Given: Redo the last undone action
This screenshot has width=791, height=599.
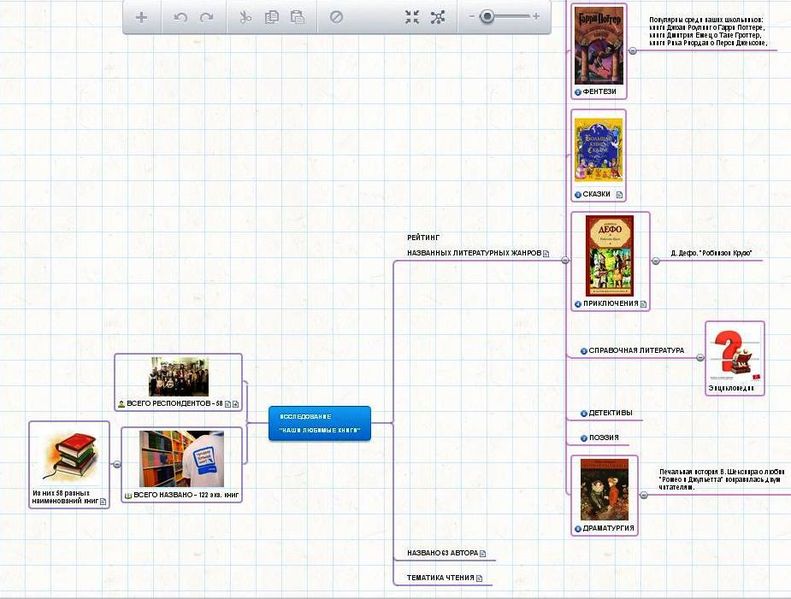Looking at the screenshot, I should tap(206, 18).
